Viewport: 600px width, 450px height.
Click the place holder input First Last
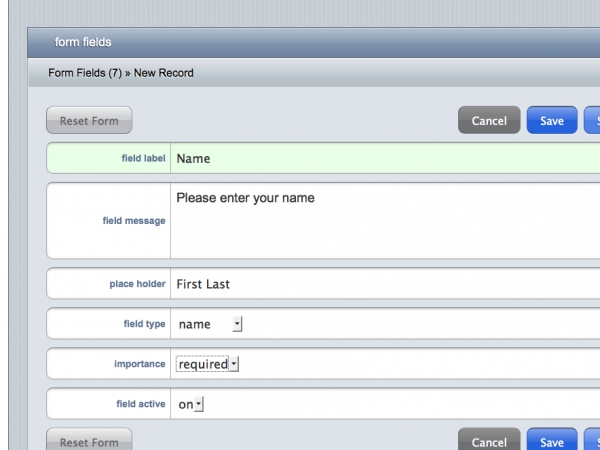[385, 284]
